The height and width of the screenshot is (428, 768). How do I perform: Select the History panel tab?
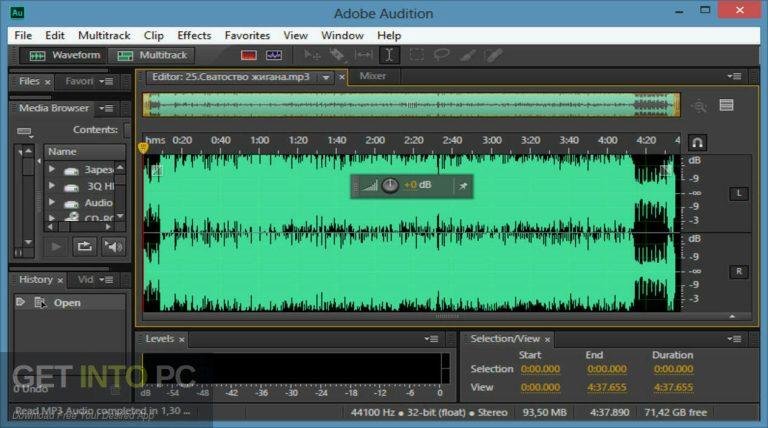click(x=36, y=280)
